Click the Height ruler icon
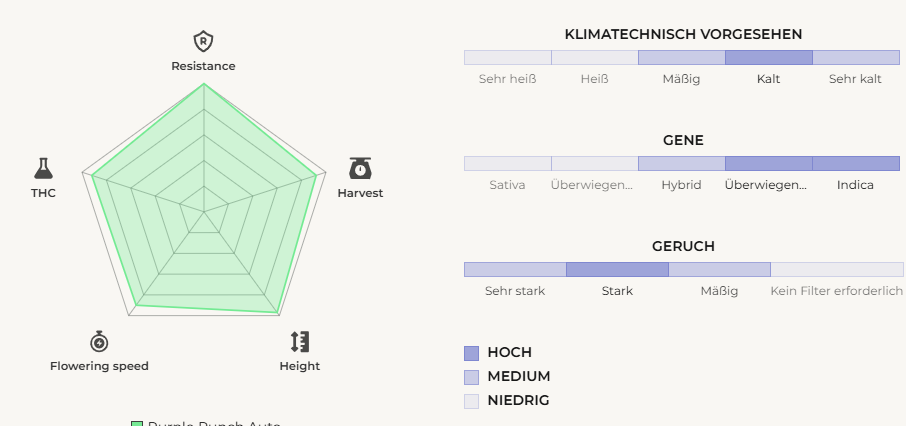The width and height of the screenshot is (906, 426). [300, 341]
